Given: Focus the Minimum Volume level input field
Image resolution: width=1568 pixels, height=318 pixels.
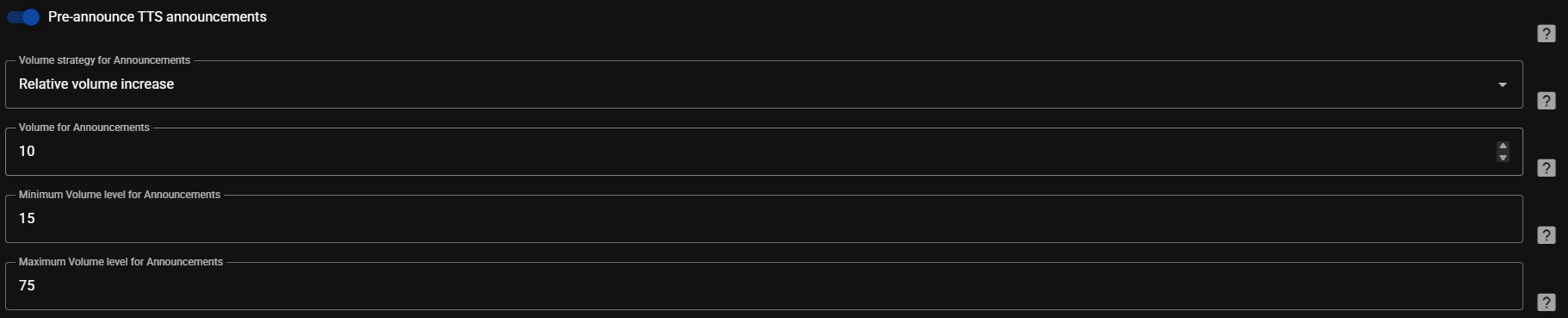Looking at the screenshot, I should pyautogui.click(x=764, y=219).
